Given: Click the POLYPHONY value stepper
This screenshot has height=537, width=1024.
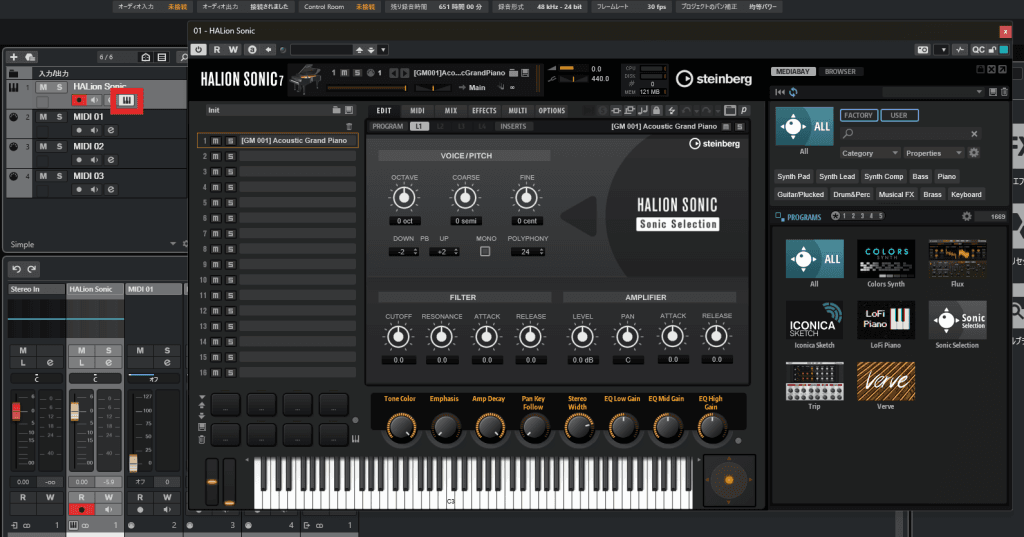Looking at the screenshot, I should tap(528, 252).
